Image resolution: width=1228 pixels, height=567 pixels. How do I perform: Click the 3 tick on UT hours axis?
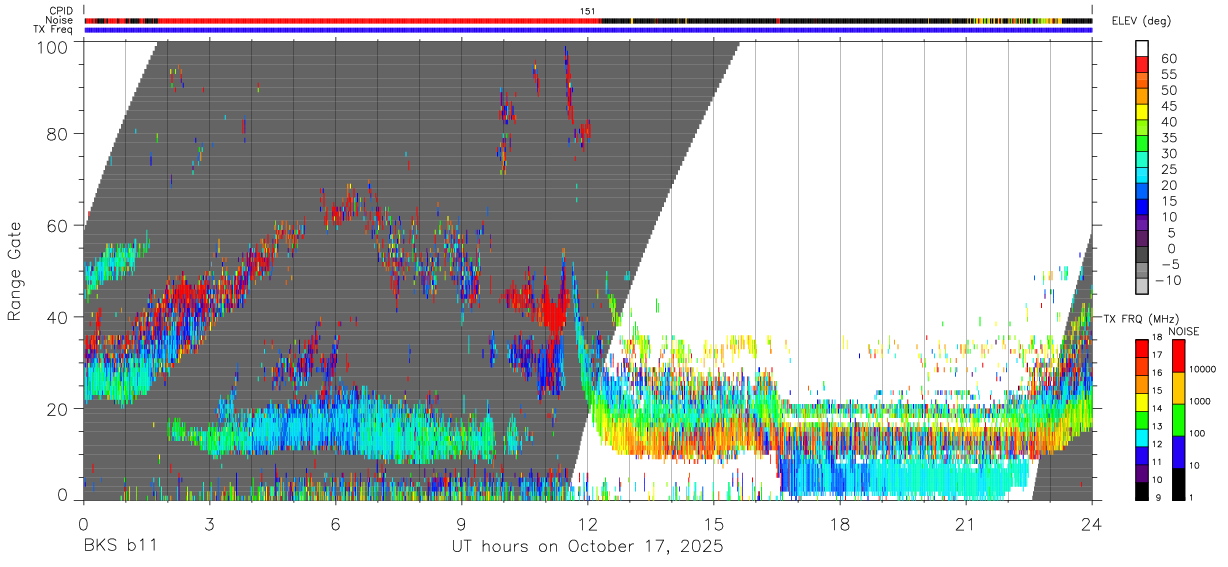(x=209, y=523)
